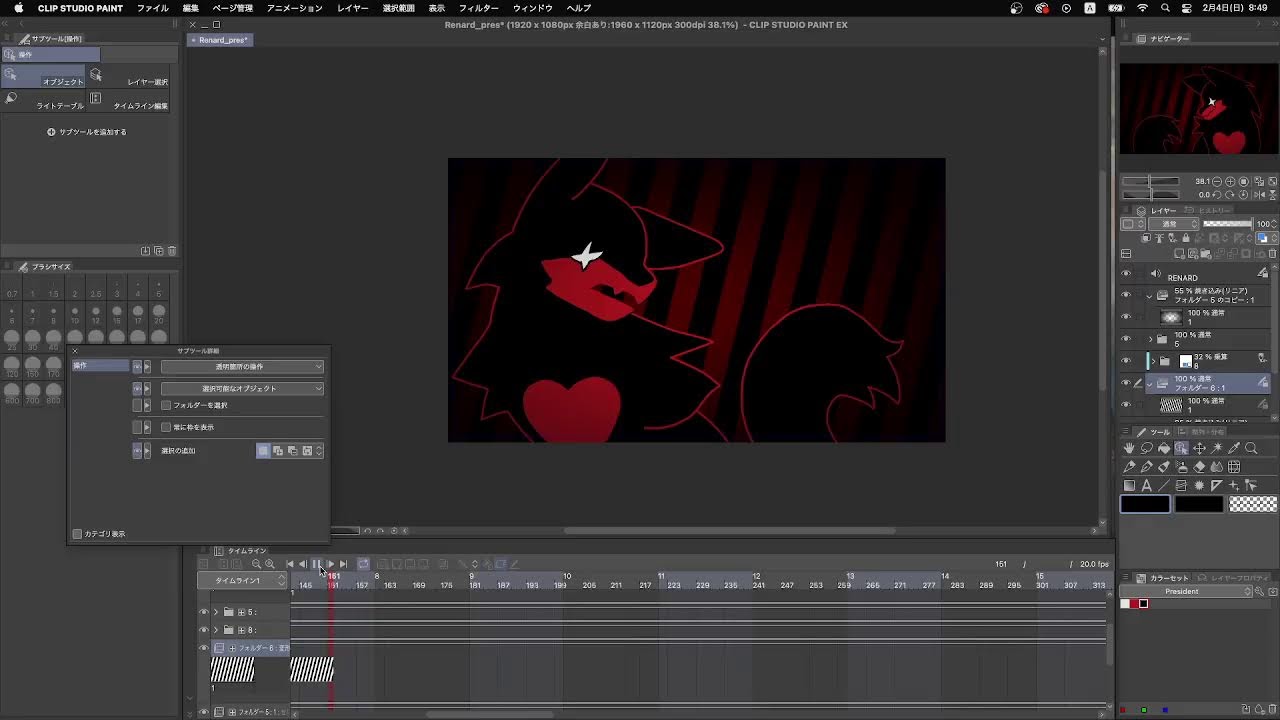Select the Text tool
The image size is (1280, 720).
[1147, 485]
